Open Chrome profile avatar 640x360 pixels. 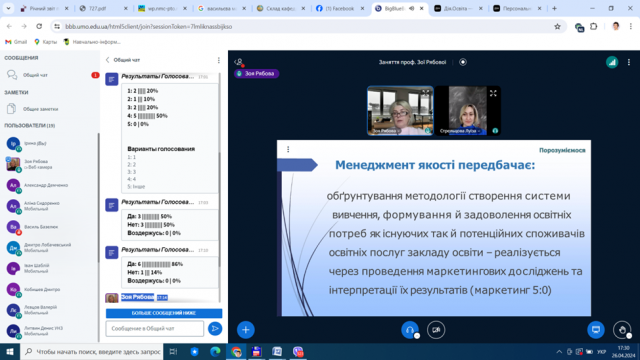[616, 27]
